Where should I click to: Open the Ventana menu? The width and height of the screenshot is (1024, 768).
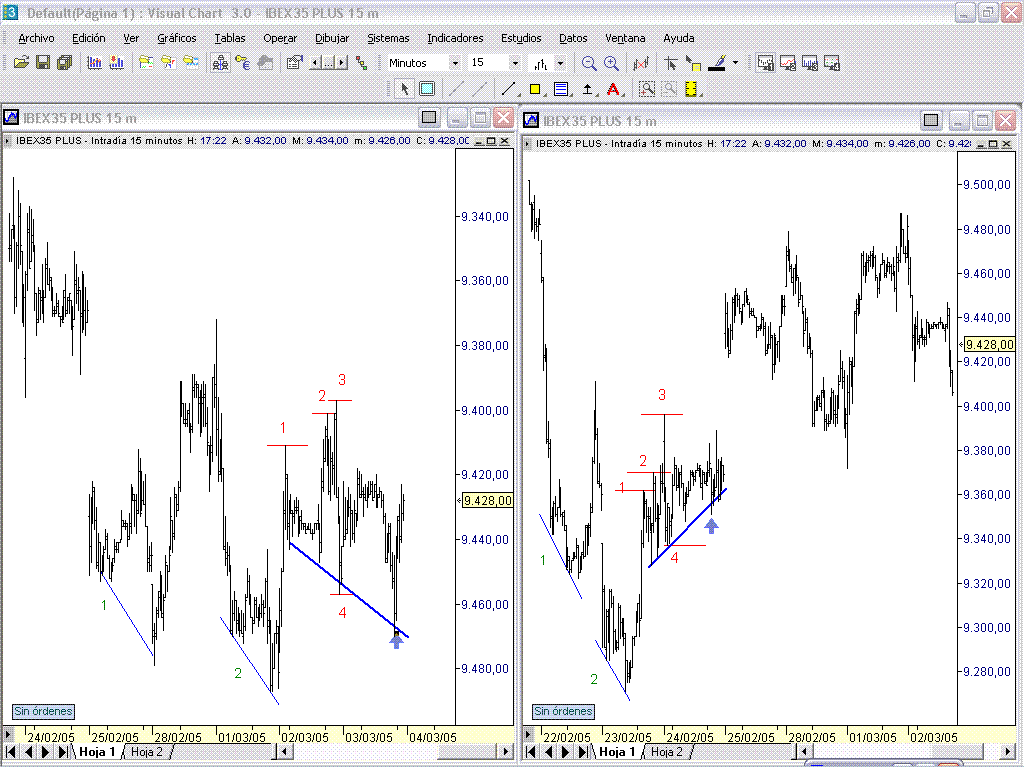(625, 38)
